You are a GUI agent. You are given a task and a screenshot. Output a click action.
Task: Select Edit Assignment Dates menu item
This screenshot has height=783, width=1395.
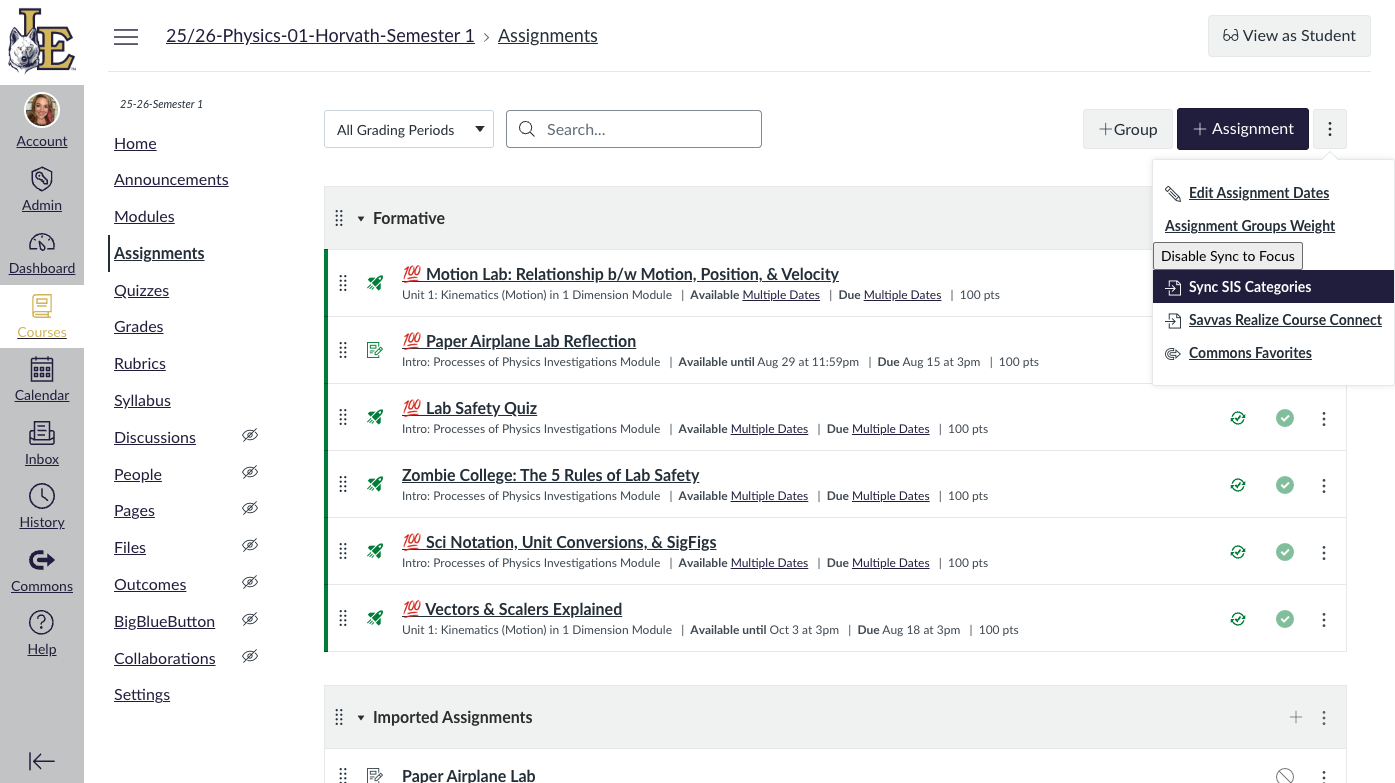point(1259,193)
